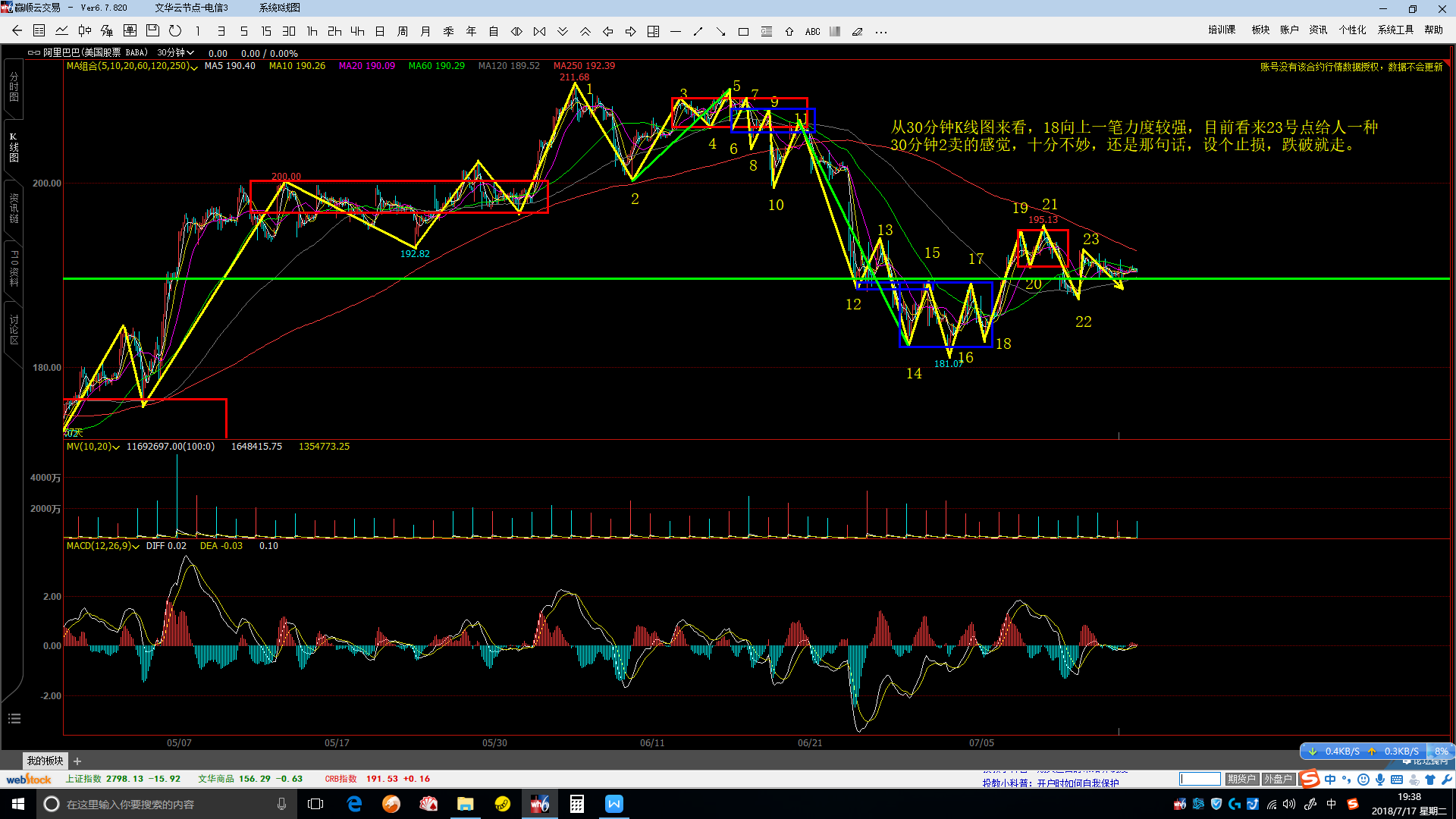Click the double chevron down icon
1456x819 pixels.
[x=562, y=31]
